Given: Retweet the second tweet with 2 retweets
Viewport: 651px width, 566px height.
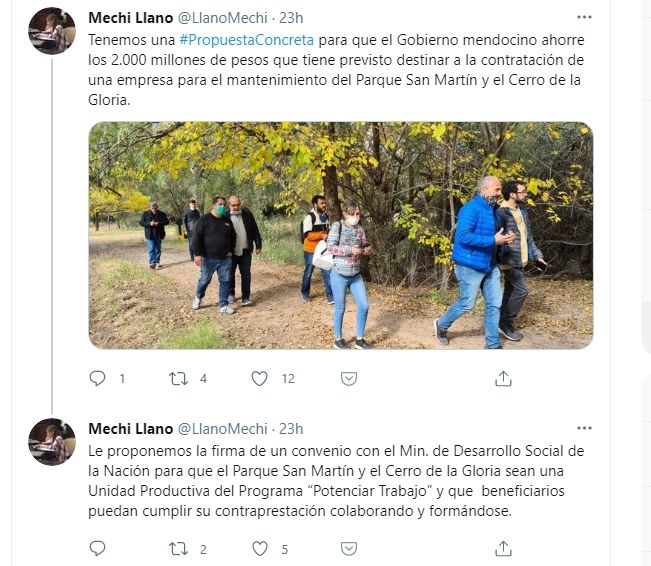Looking at the screenshot, I should (179, 549).
